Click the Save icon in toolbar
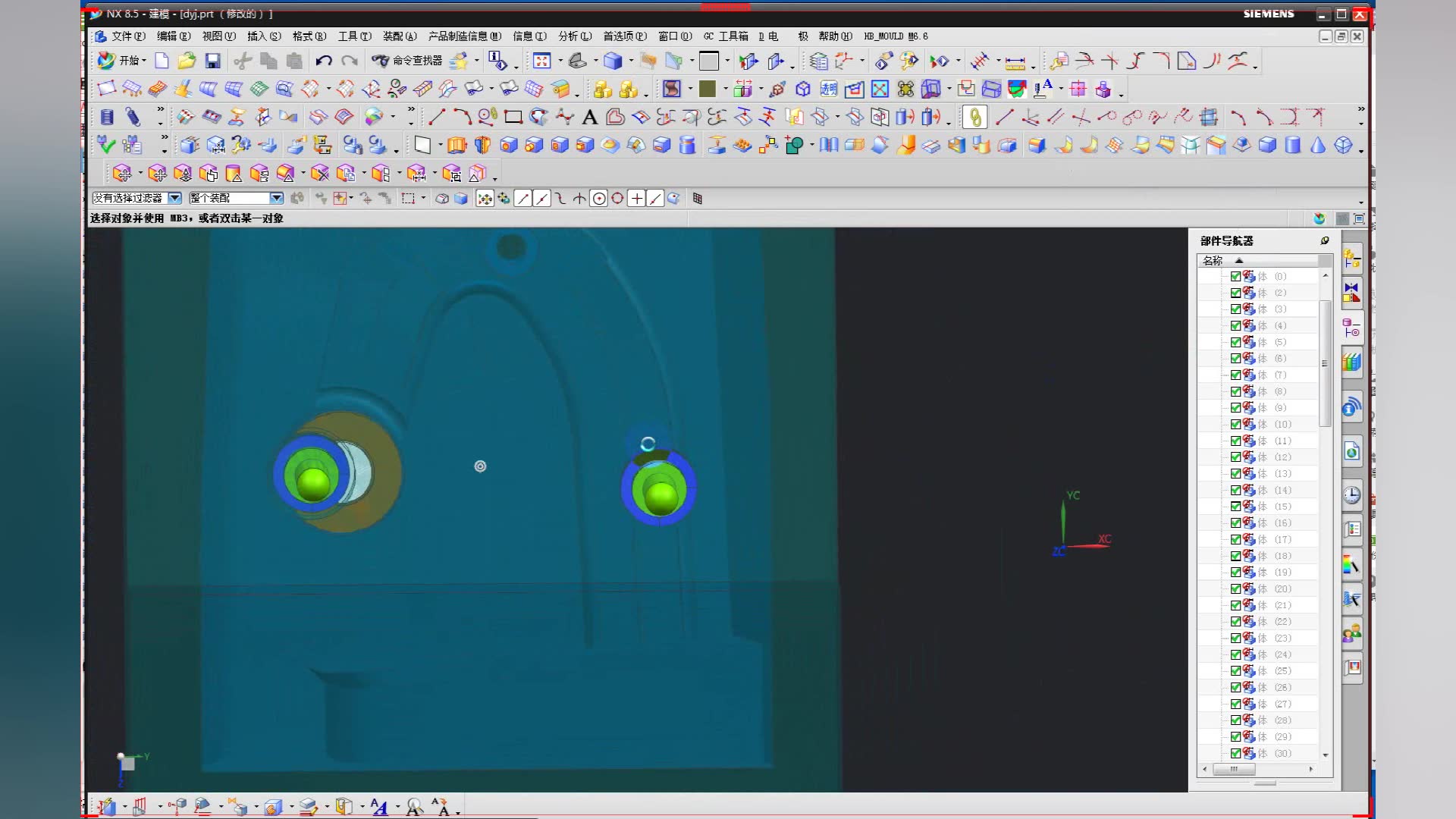Image resolution: width=1456 pixels, height=819 pixels. (x=213, y=61)
